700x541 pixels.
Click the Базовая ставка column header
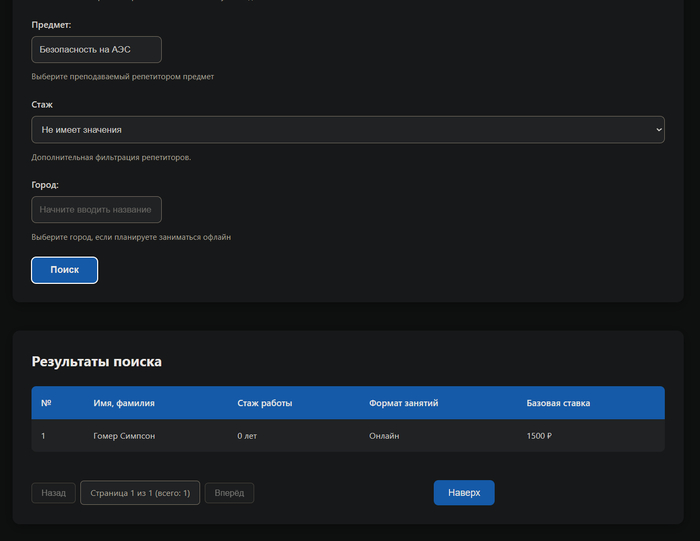(x=558, y=403)
